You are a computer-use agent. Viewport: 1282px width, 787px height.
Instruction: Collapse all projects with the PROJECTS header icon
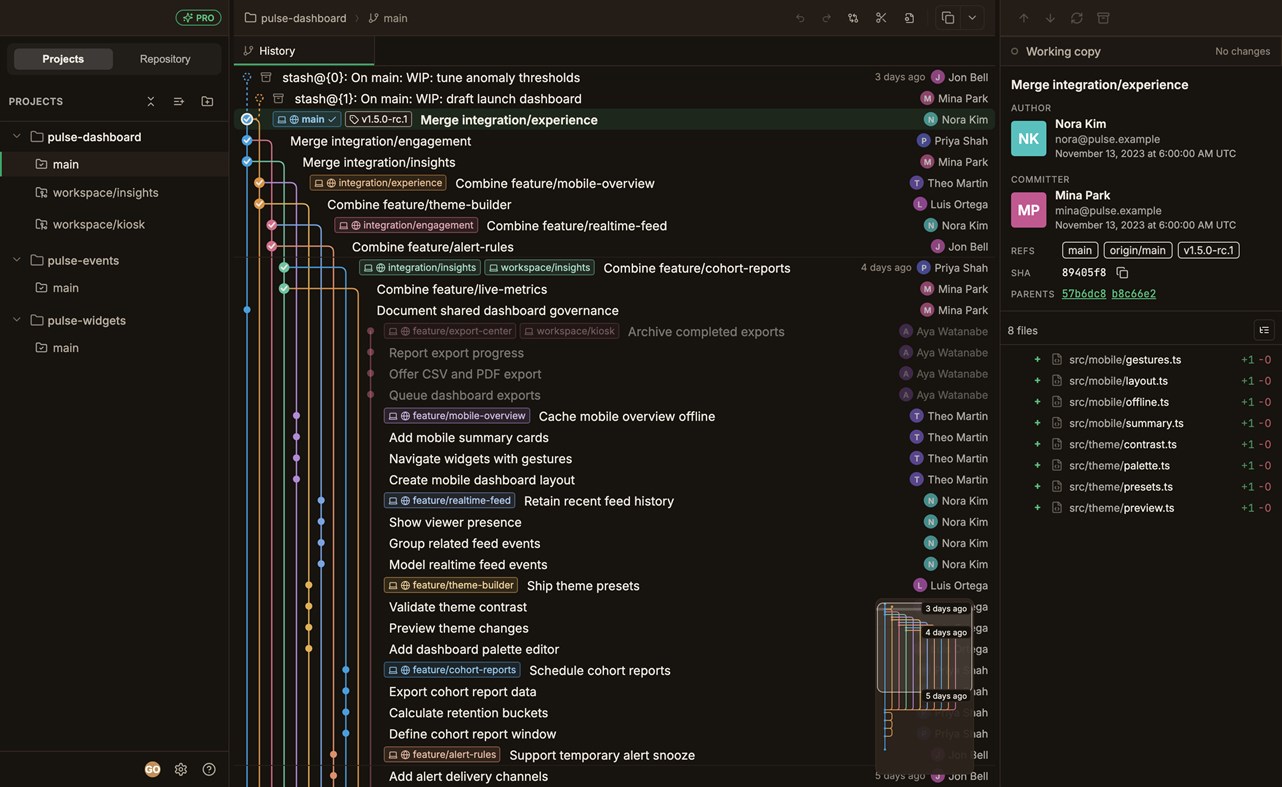tap(151, 101)
